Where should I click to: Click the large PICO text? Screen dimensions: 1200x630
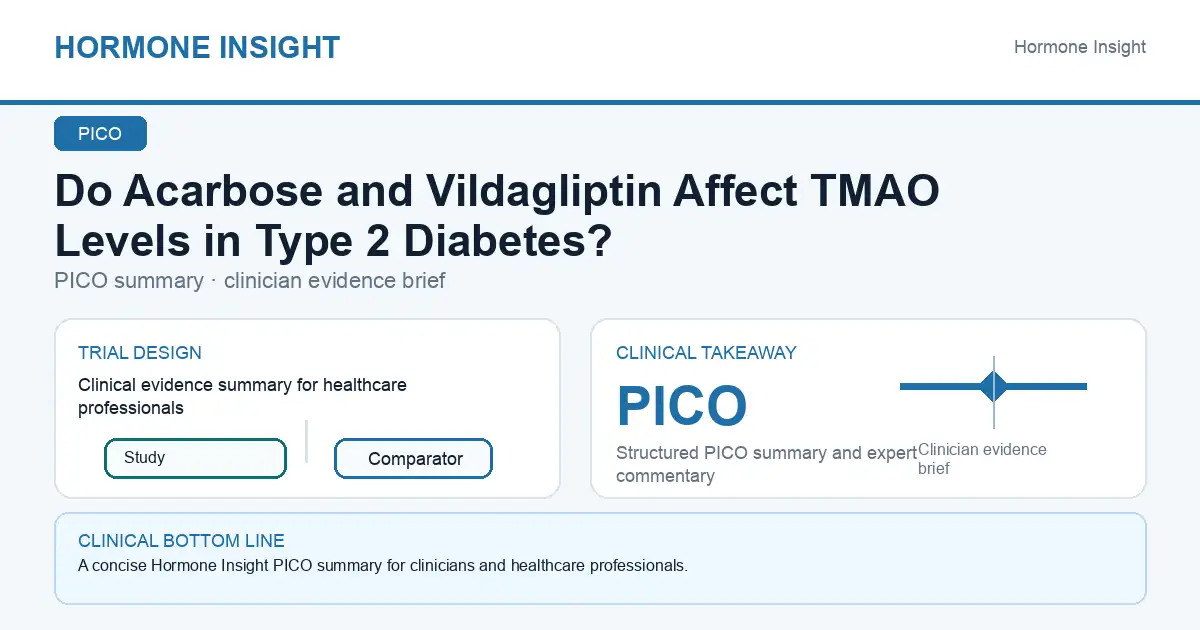[x=682, y=406]
